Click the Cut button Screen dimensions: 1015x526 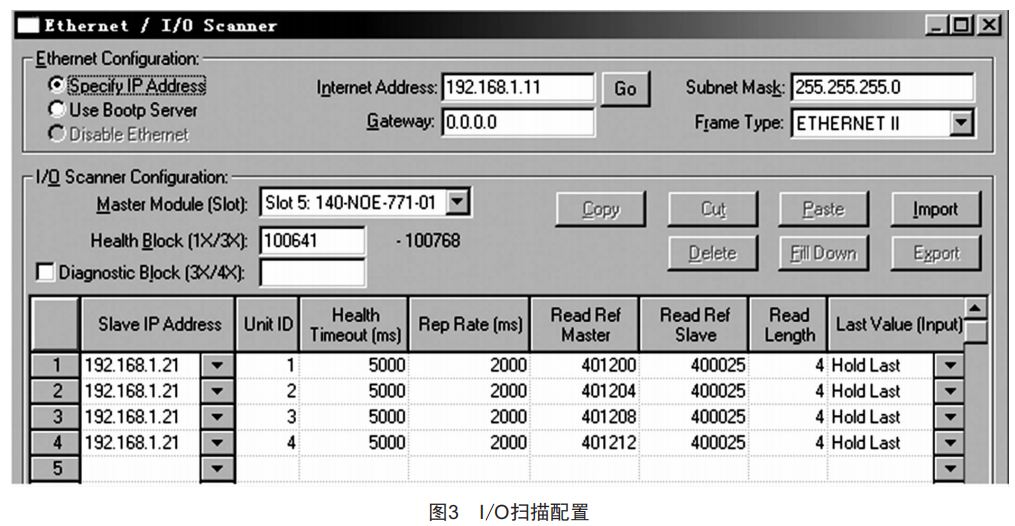(713, 210)
